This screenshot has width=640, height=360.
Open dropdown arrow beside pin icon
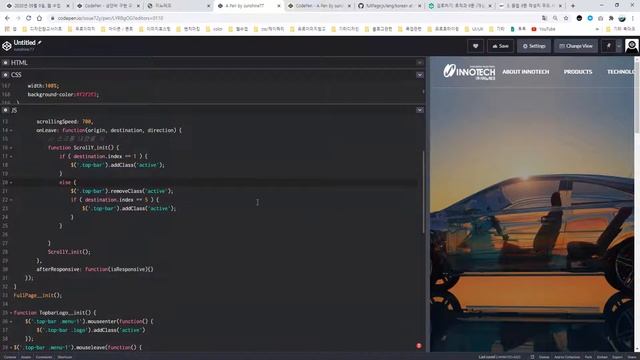pos(619,46)
